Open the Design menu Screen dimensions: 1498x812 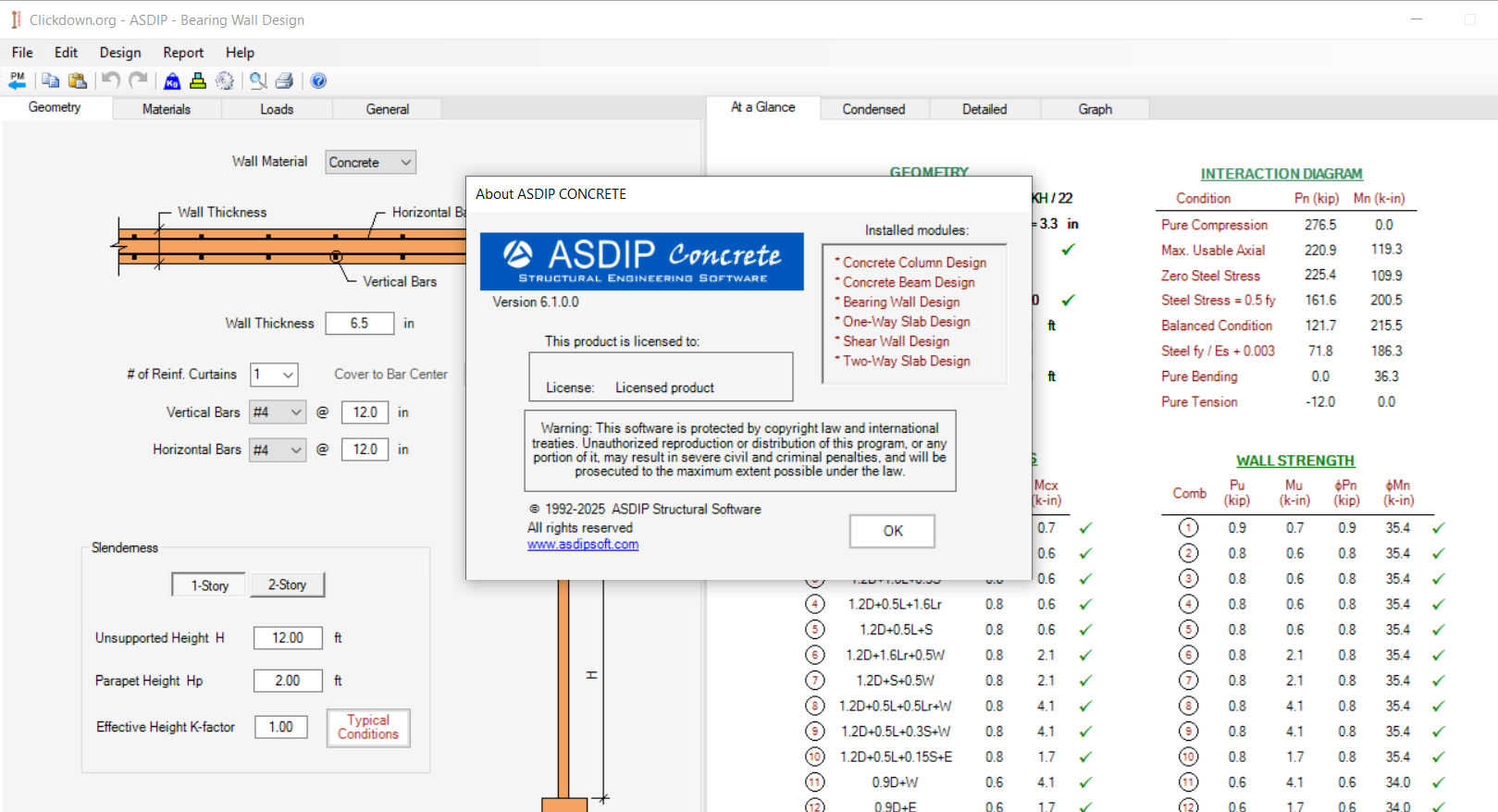120,53
